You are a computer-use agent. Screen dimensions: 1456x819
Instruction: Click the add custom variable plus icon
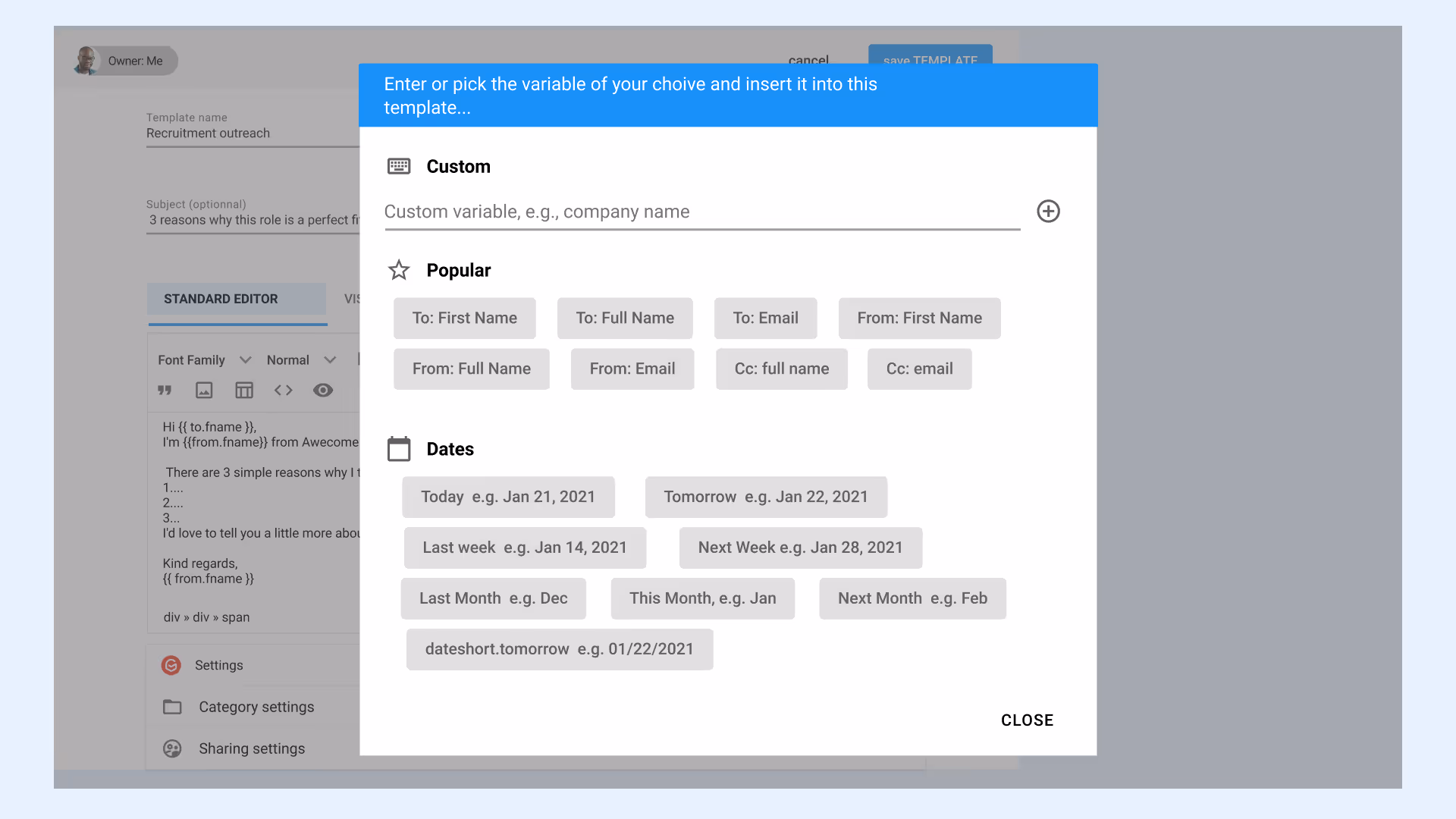(1048, 212)
